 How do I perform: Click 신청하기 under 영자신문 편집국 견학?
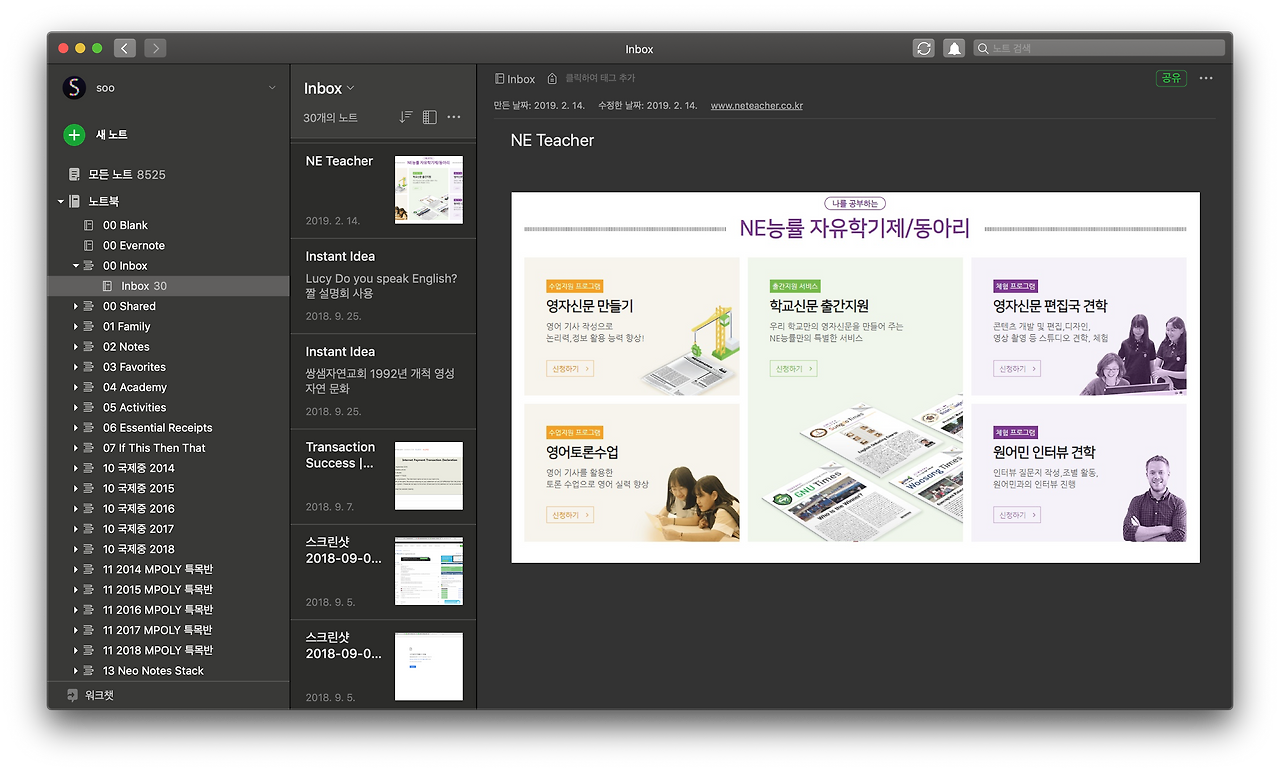(x=1017, y=369)
